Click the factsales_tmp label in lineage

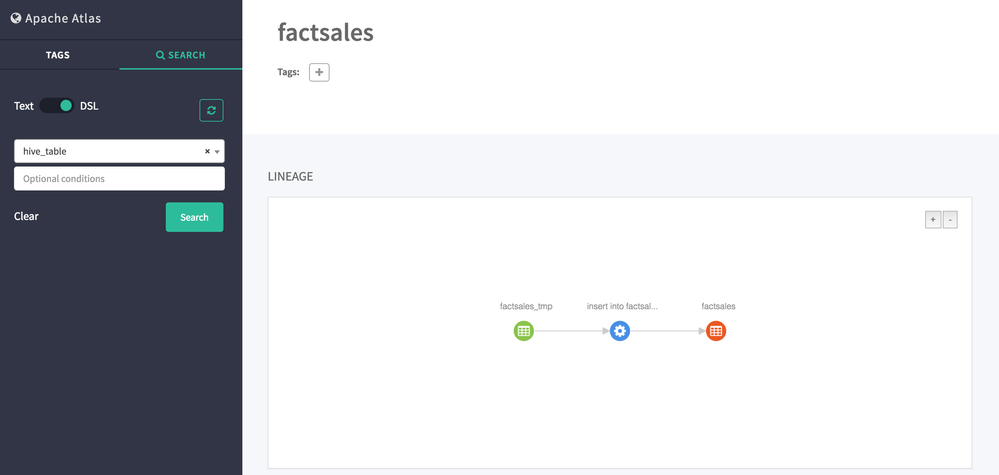[x=526, y=306]
